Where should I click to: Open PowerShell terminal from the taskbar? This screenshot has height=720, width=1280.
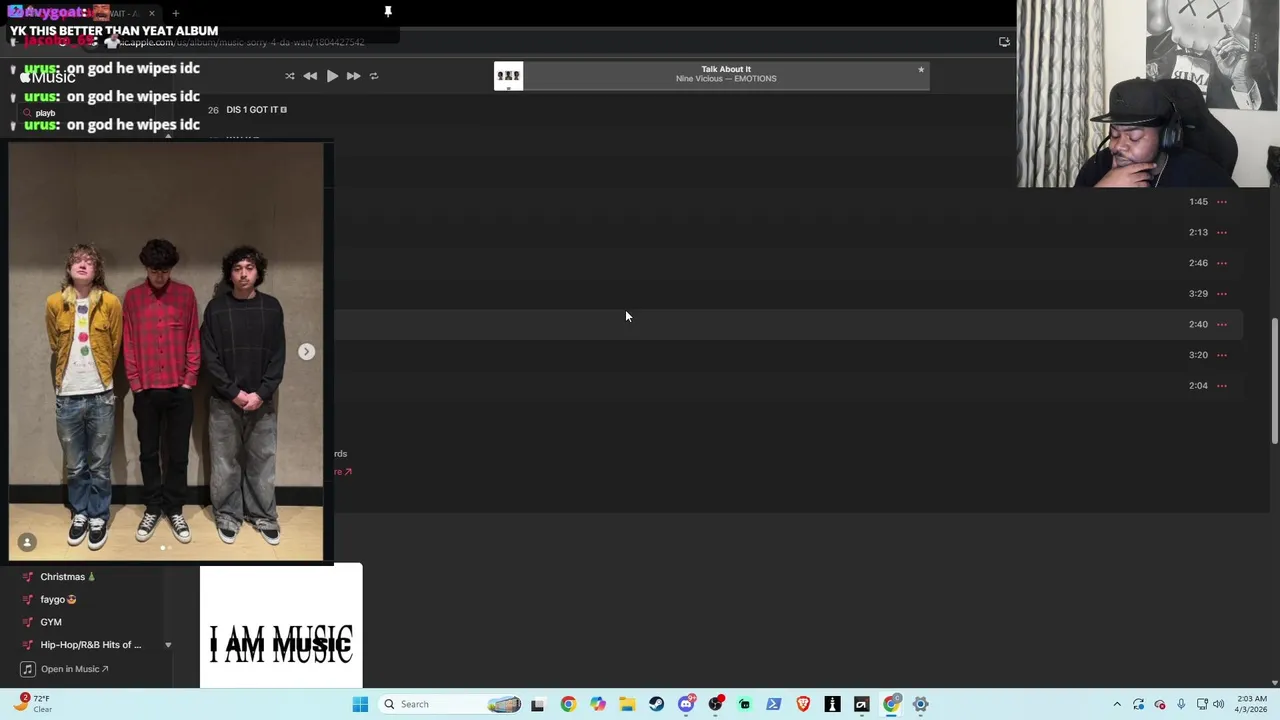pos(774,704)
